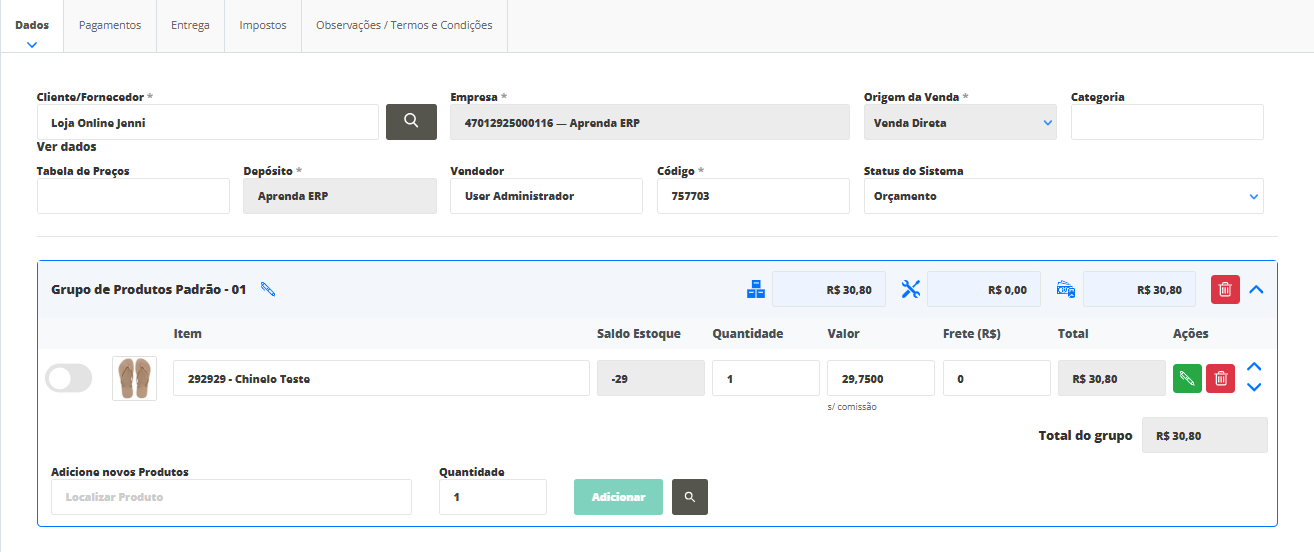Switch to the Pagamentos tab
Image resolution: width=1314 pixels, height=552 pixels.
coord(110,25)
